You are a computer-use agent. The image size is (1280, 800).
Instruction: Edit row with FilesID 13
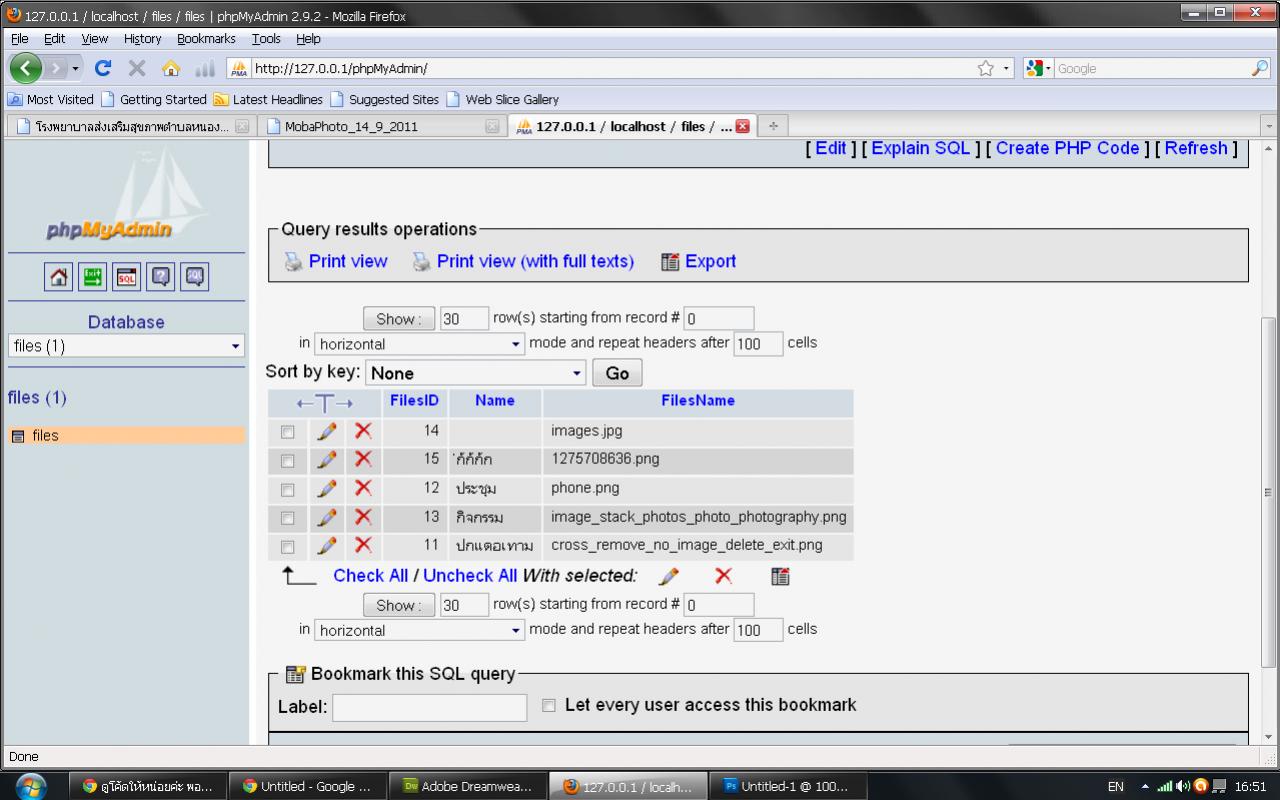tap(326, 517)
